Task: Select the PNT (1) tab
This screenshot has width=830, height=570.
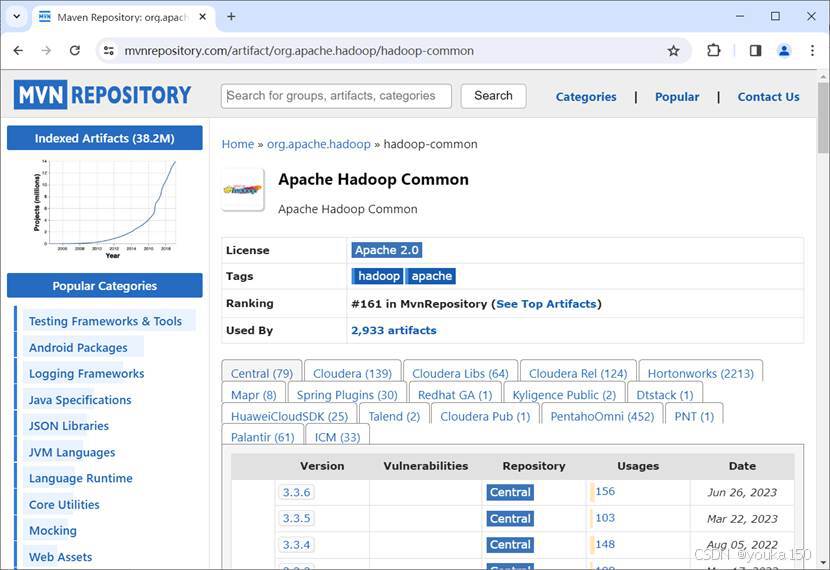Action: pos(694,417)
